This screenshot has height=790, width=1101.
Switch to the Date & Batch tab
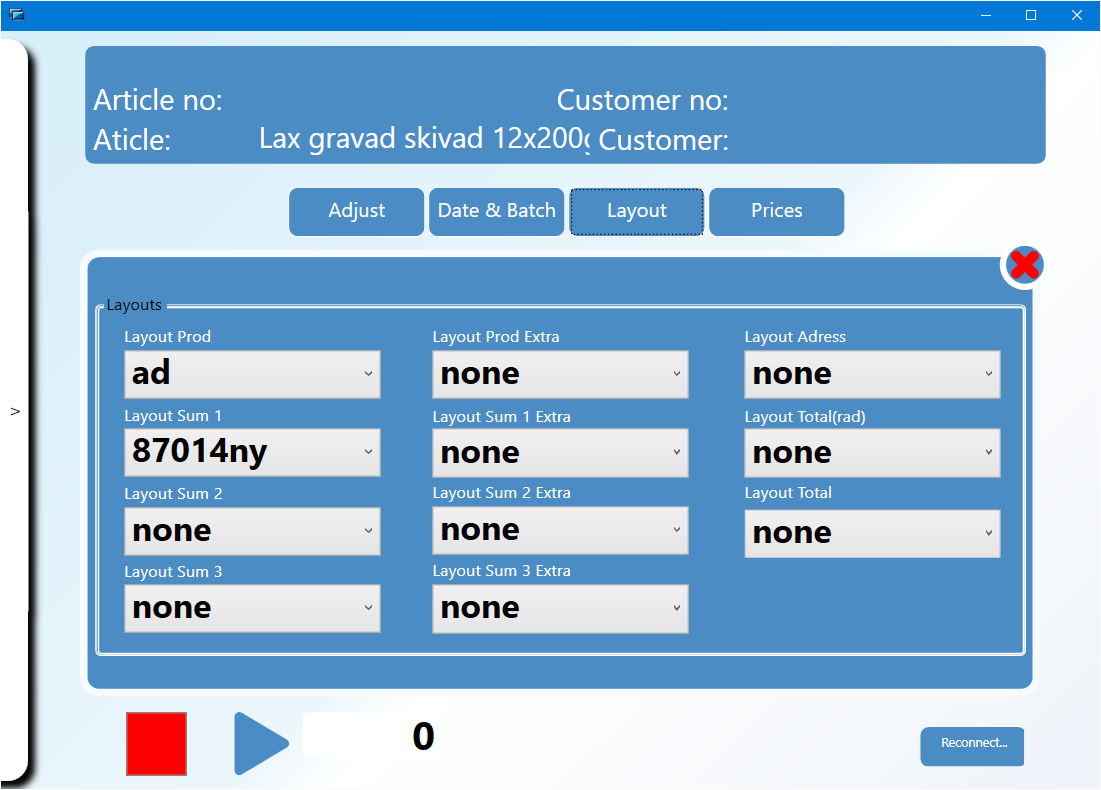pos(497,211)
